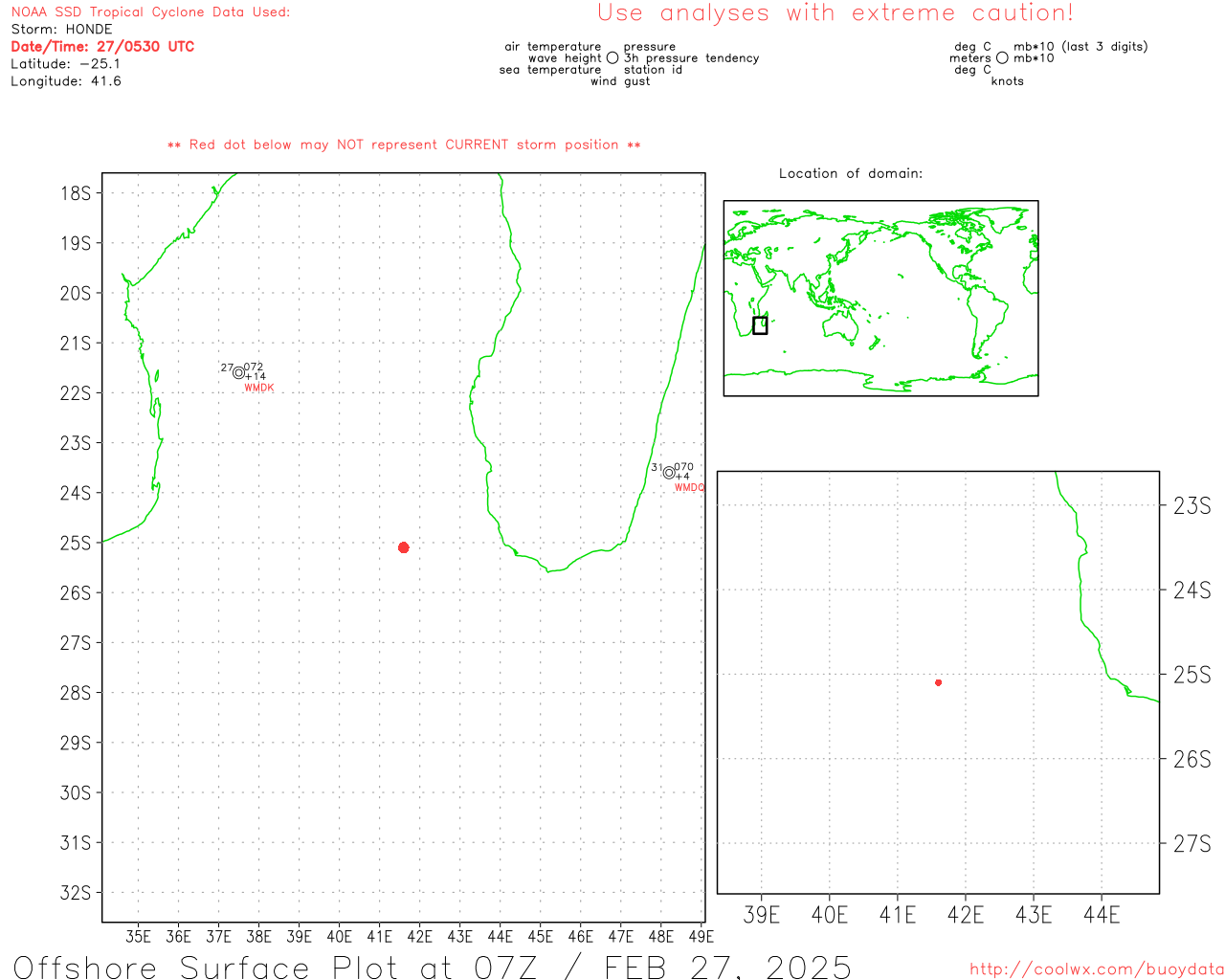
Task: Click the world location thumbnail map
Action: [880, 299]
